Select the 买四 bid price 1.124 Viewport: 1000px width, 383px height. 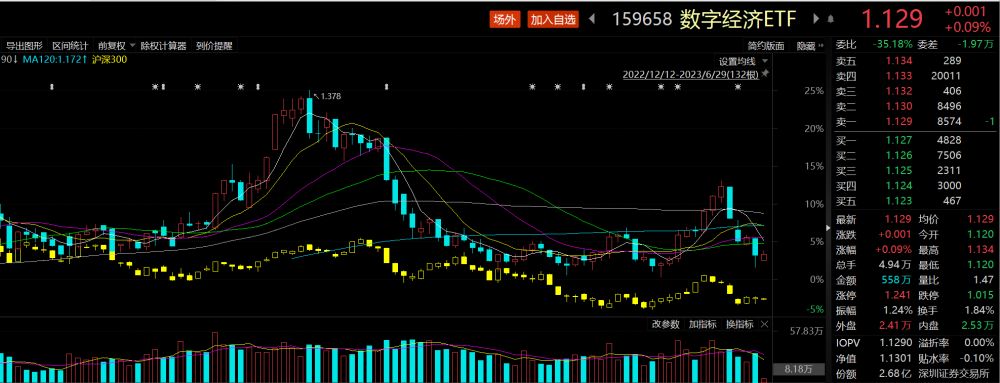click(900, 186)
